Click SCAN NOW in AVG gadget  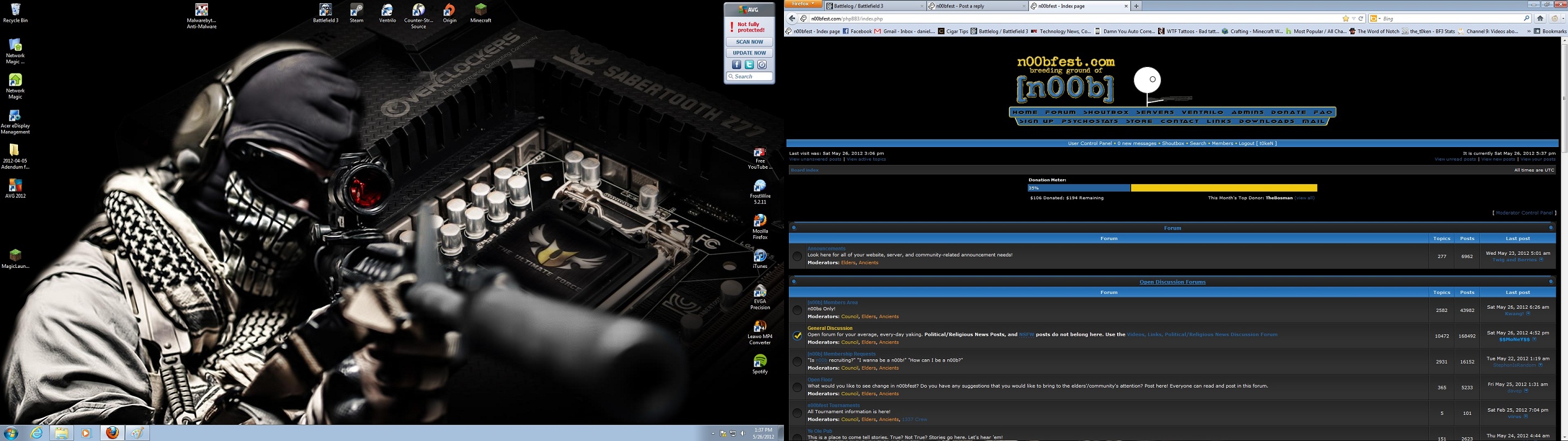click(x=749, y=42)
